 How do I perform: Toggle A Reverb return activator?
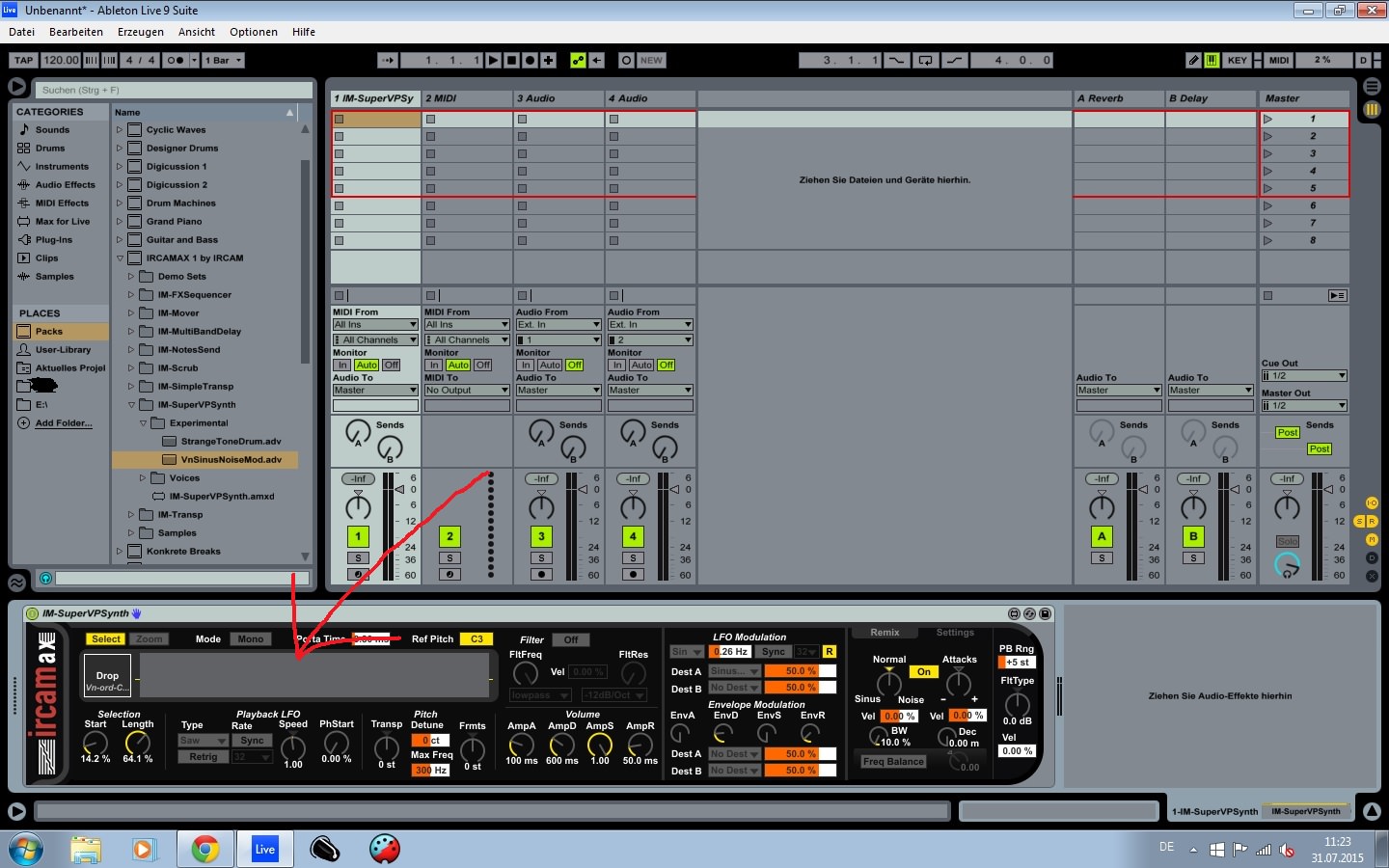1102,537
